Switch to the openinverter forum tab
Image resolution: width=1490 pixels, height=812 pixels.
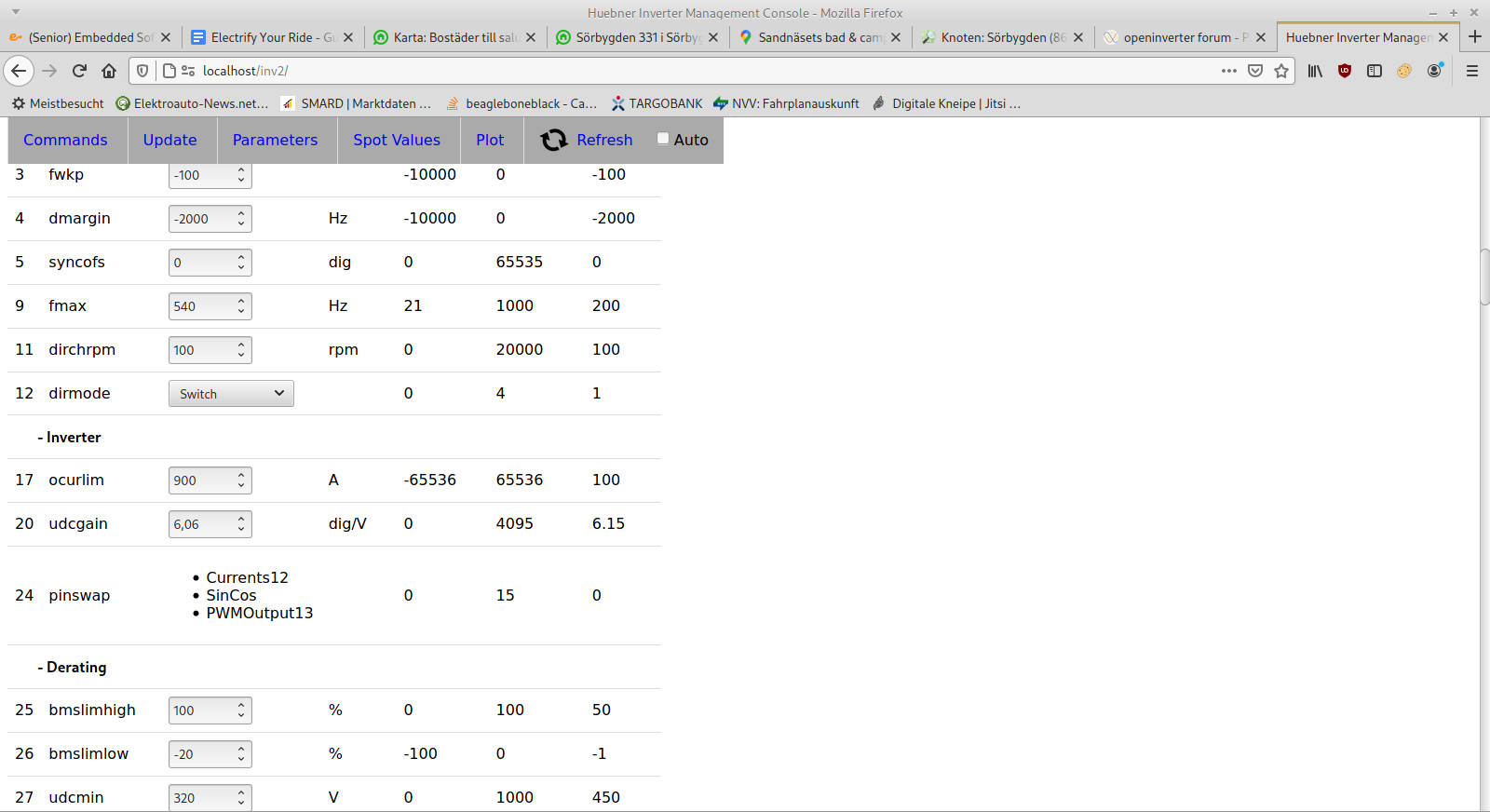1176,37
